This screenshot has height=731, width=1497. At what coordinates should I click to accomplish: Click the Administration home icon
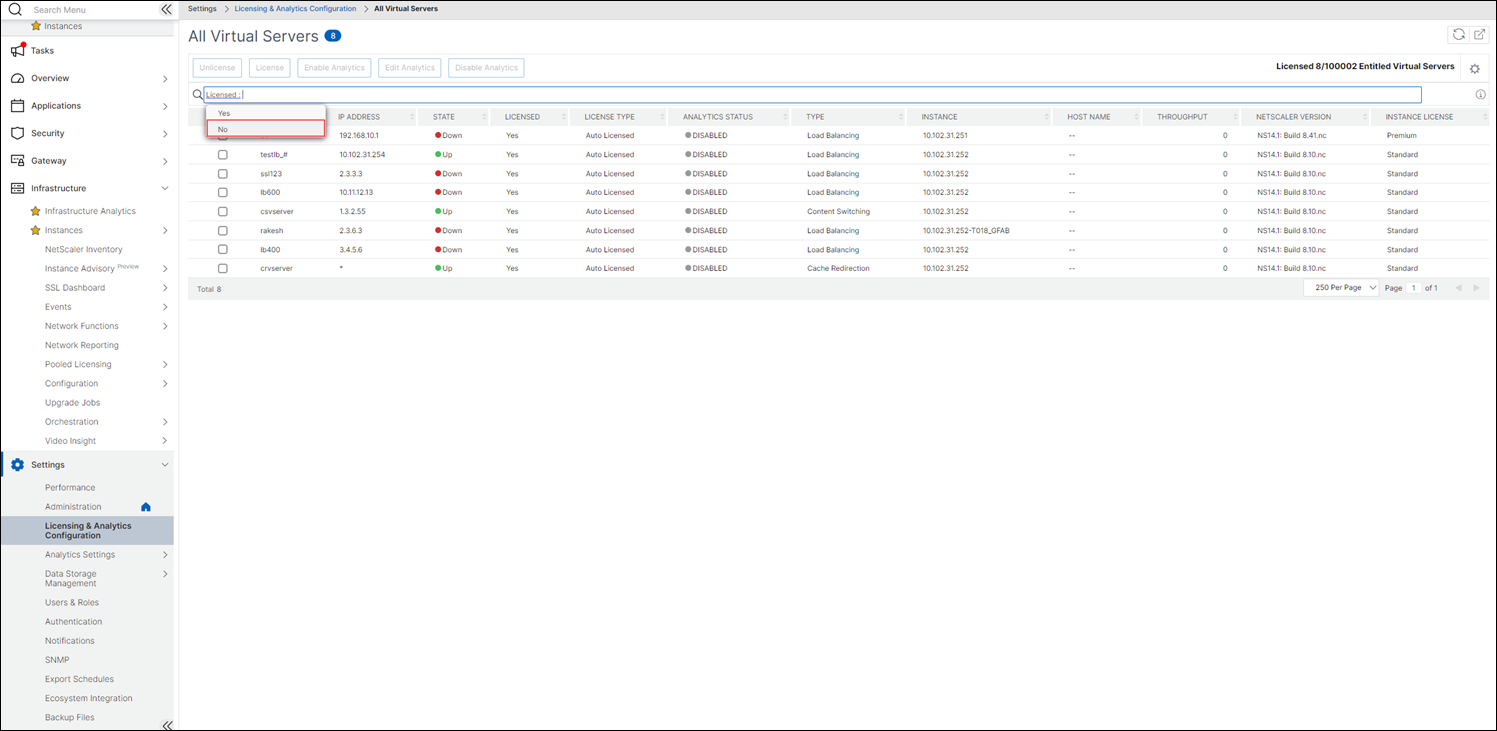[x=145, y=507]
